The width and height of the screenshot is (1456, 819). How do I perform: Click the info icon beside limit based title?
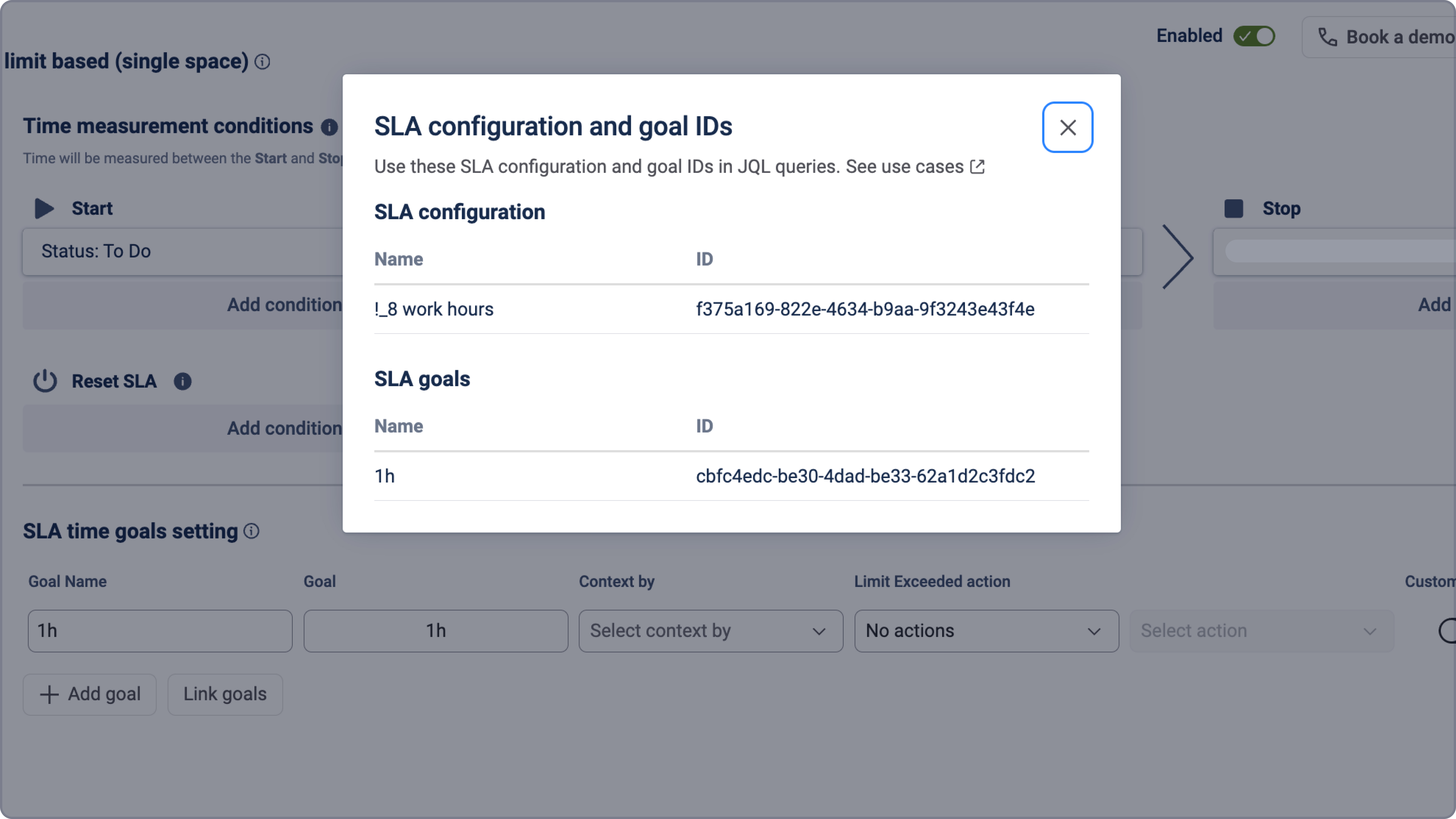click(x=262, y=62)
